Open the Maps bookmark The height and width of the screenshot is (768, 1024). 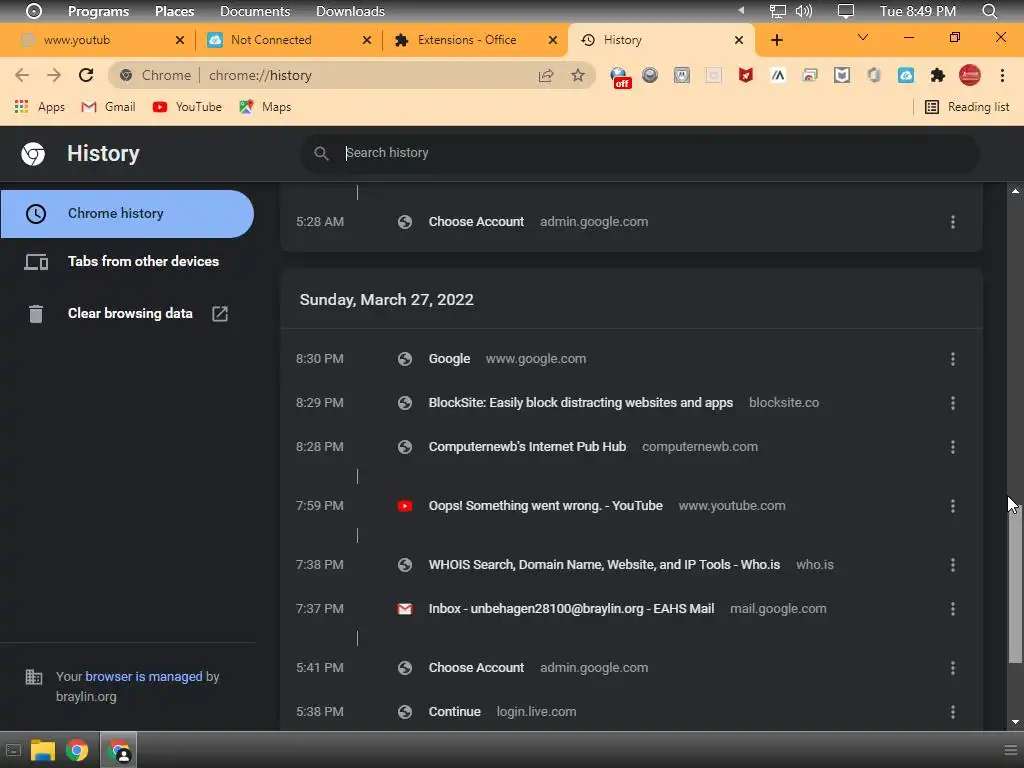[x=264, y=106]
